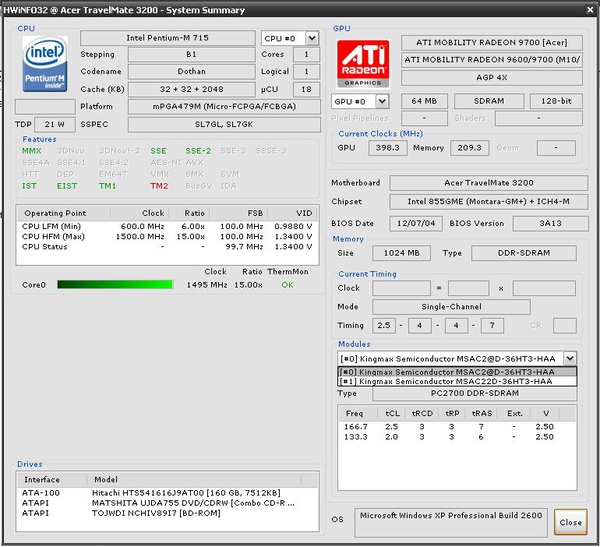
Task: Click the ATI Radeon graphics logo
Action: 363,64
